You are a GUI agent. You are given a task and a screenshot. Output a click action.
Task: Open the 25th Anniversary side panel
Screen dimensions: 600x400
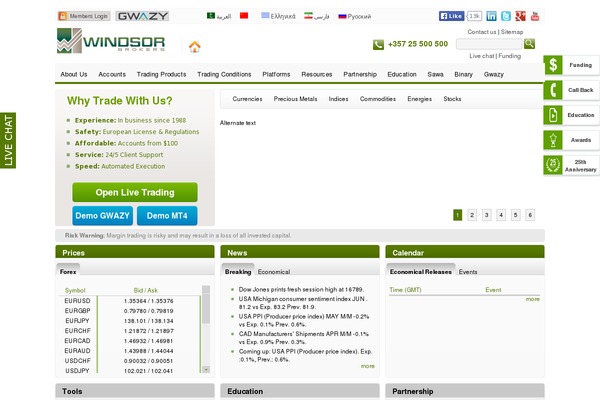[x=571, y=165]
